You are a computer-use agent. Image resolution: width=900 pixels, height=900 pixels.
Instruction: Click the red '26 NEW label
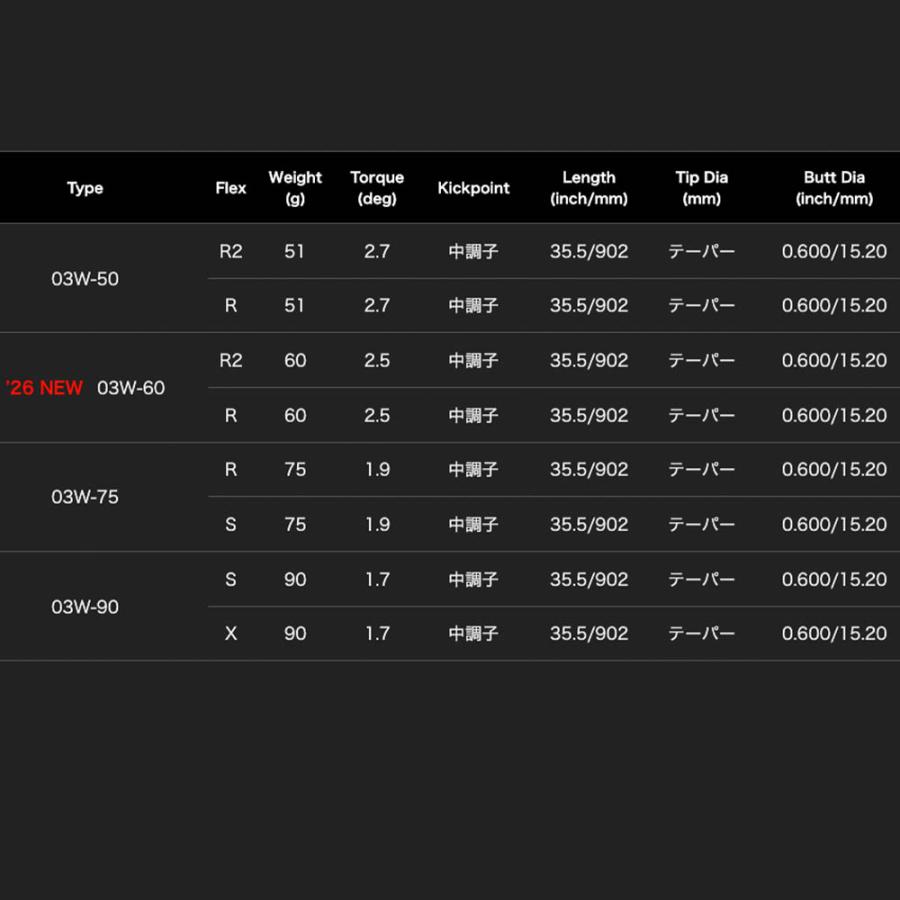tap(44, 388)
